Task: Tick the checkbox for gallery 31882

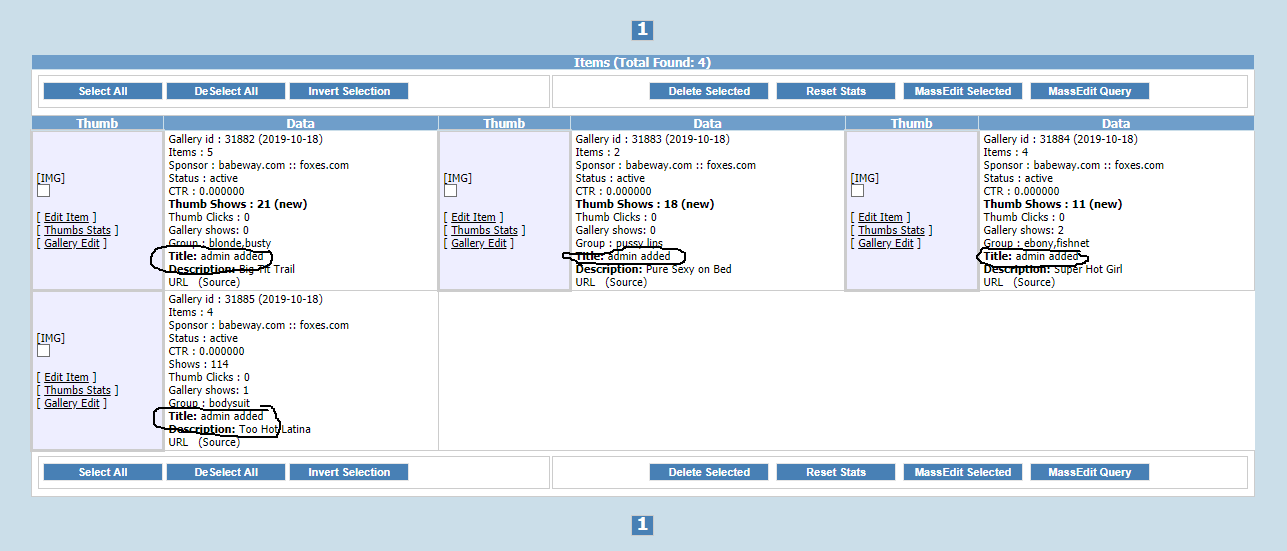Action: (43, 191)
